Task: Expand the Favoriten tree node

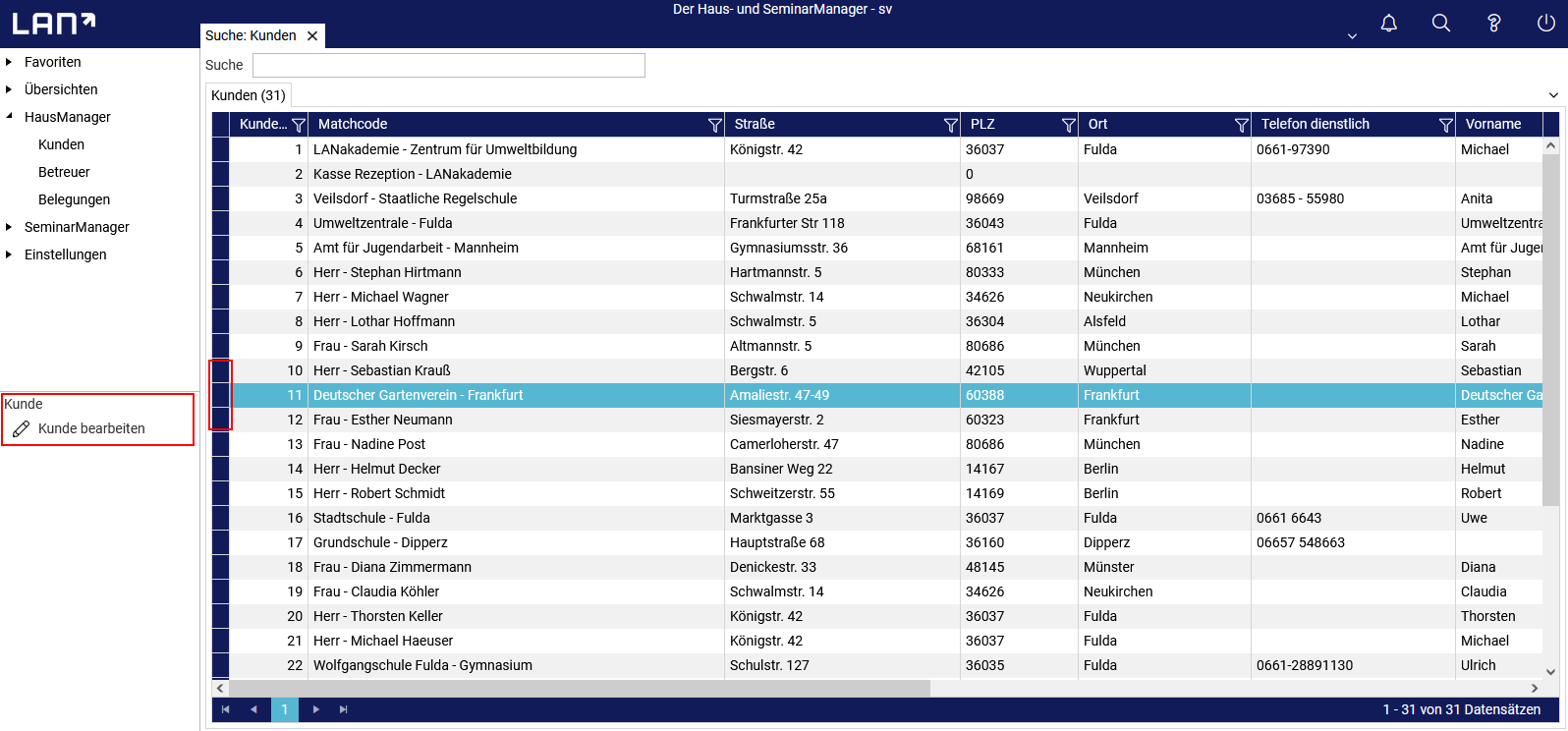Action: 9,62
